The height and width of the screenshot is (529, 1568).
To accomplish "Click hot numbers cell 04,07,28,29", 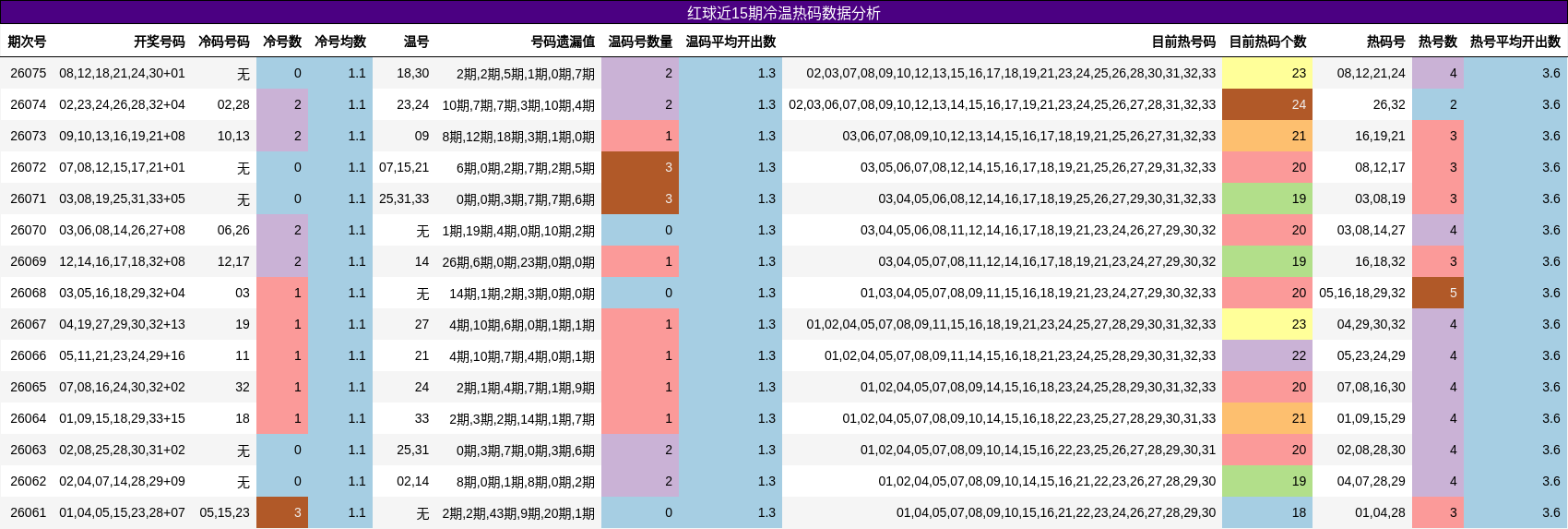I will tap(1372, 481).
